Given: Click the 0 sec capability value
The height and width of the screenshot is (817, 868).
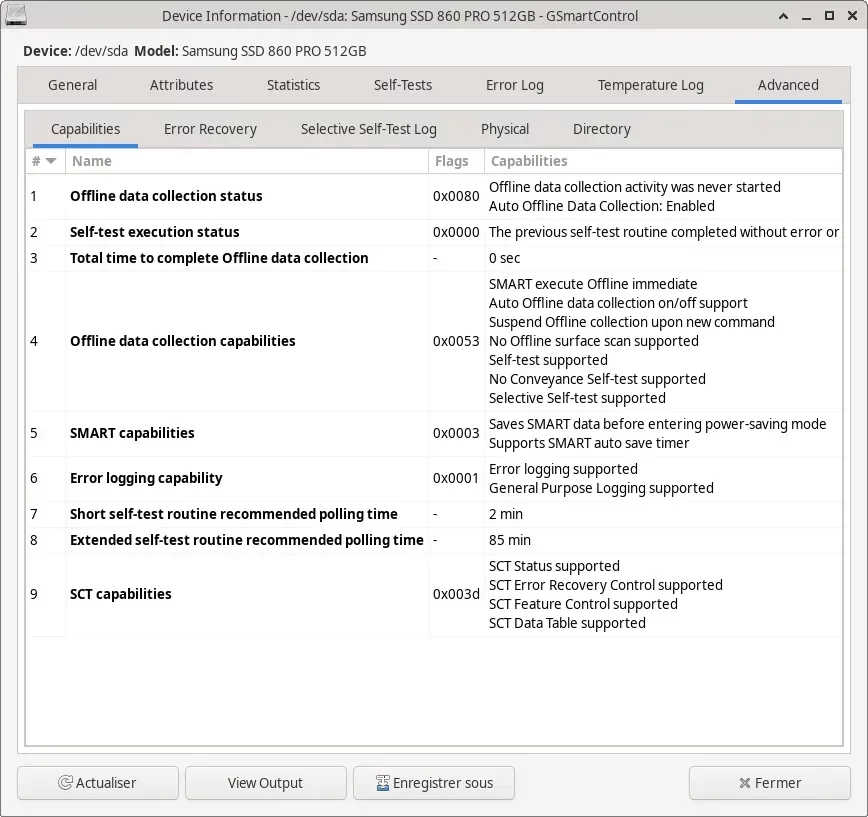Looking at the screenshot, I should [504, 258].
